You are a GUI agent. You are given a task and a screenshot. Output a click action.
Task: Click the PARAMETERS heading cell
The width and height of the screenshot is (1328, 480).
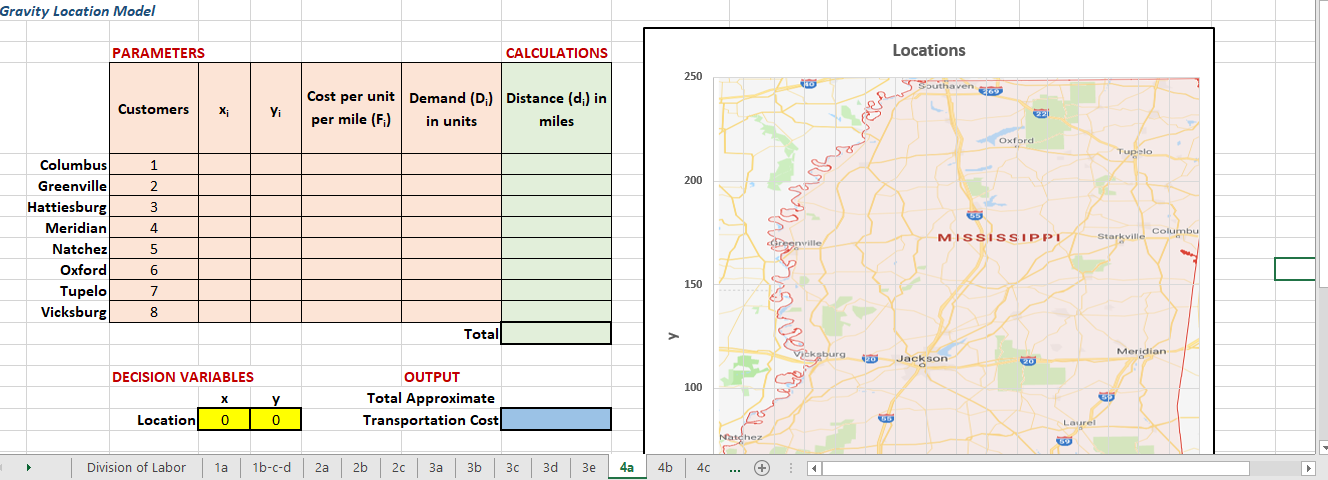coord(158,53)
